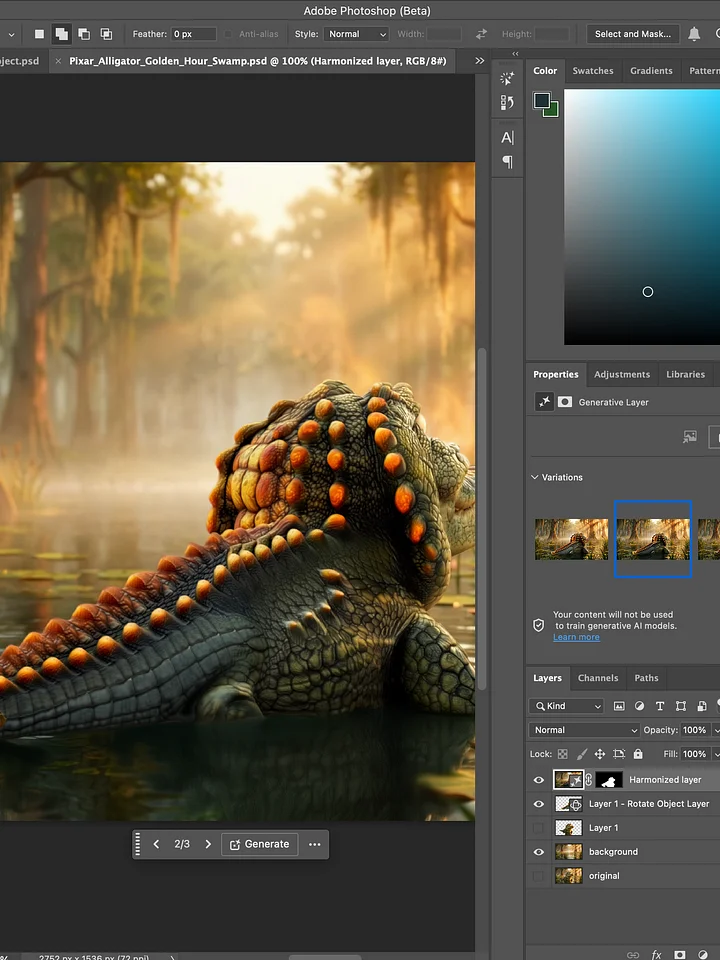Open Paragraph panel icon in dock
The height and width of the screenshot is (960, 720).
[x=507, y=162]
